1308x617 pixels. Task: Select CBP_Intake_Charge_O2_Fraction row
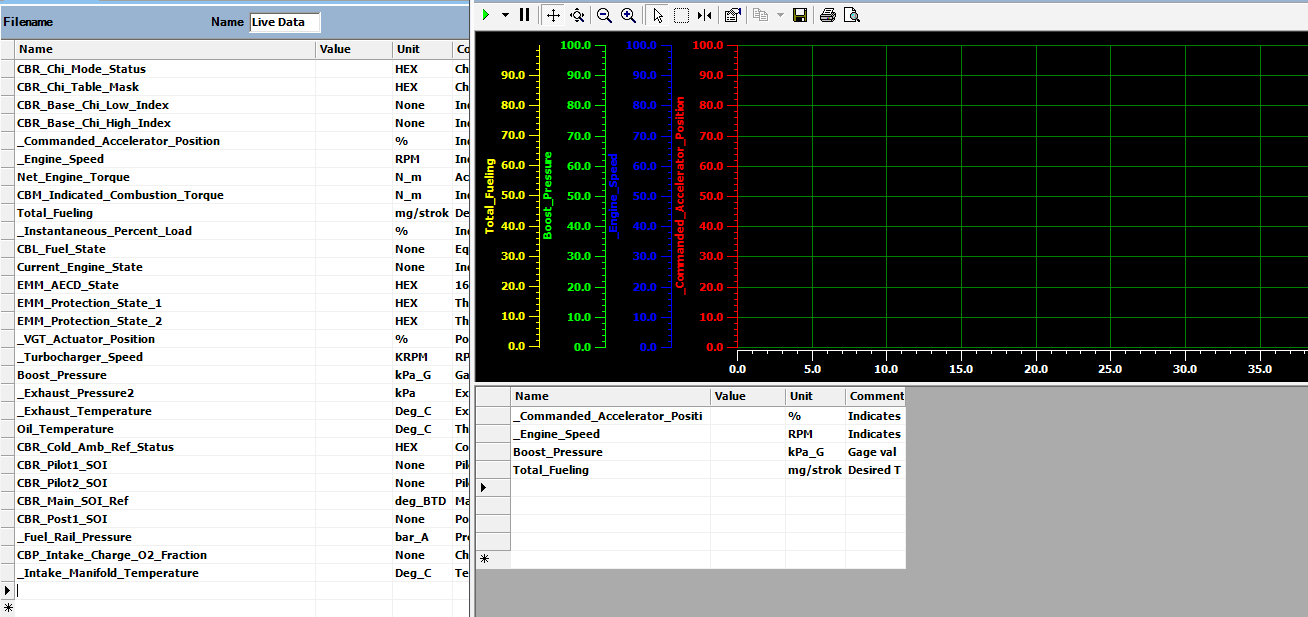point(112,555)
